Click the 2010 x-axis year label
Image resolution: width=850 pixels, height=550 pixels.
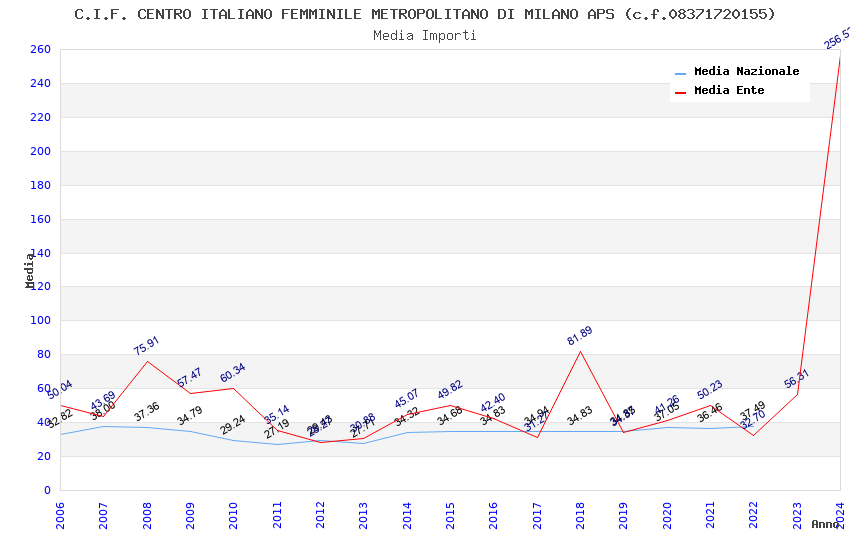coord(234,515)
